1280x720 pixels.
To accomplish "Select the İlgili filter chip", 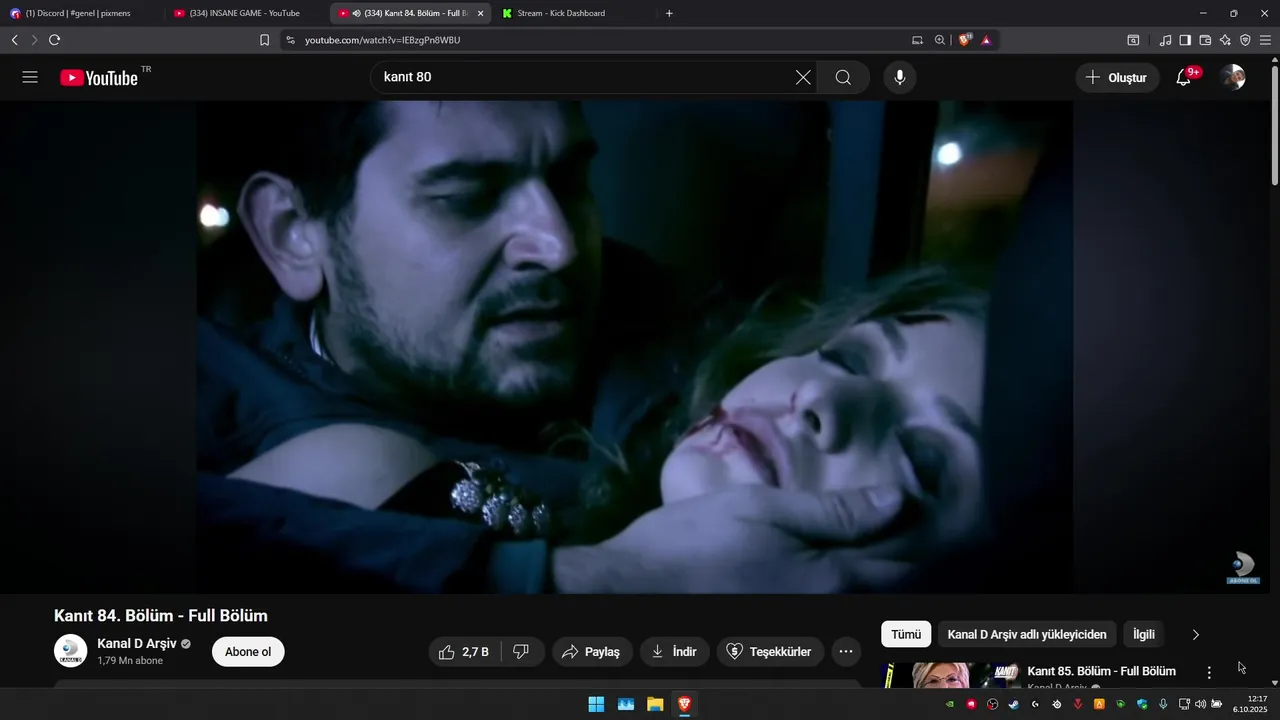I will point(1144,634).
